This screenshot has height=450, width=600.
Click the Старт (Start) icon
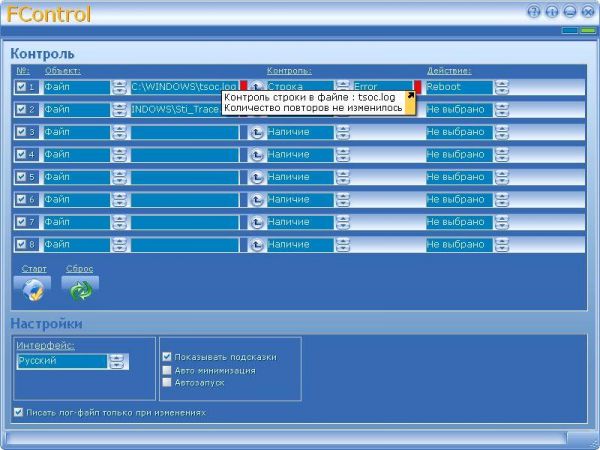click(34, 289)
